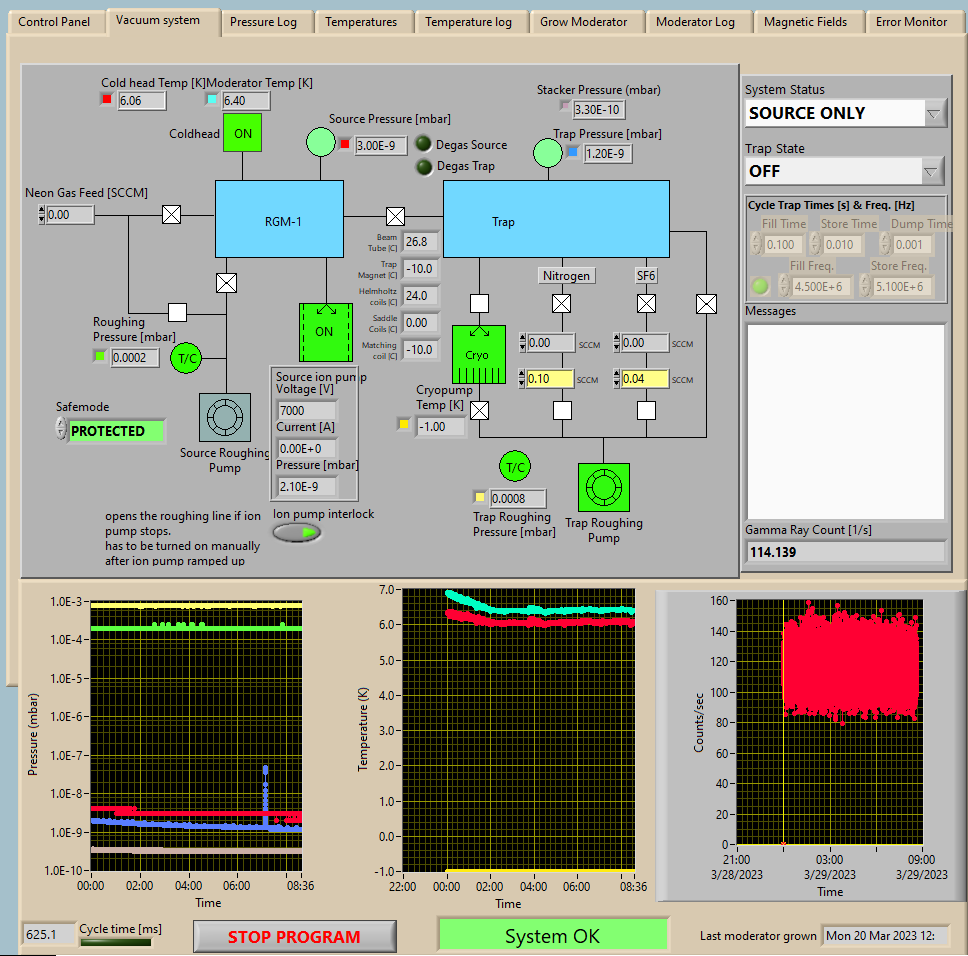
Task: Click the Neon Gas Feed input field
Action: point(70,214)
